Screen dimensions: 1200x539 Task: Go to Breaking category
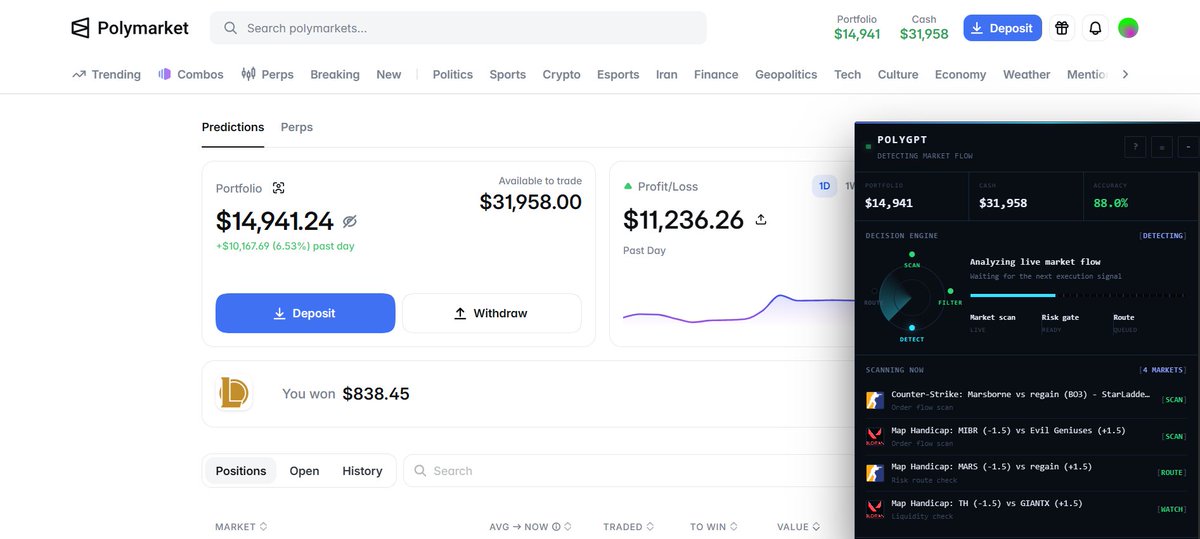[x=335, y=74]
